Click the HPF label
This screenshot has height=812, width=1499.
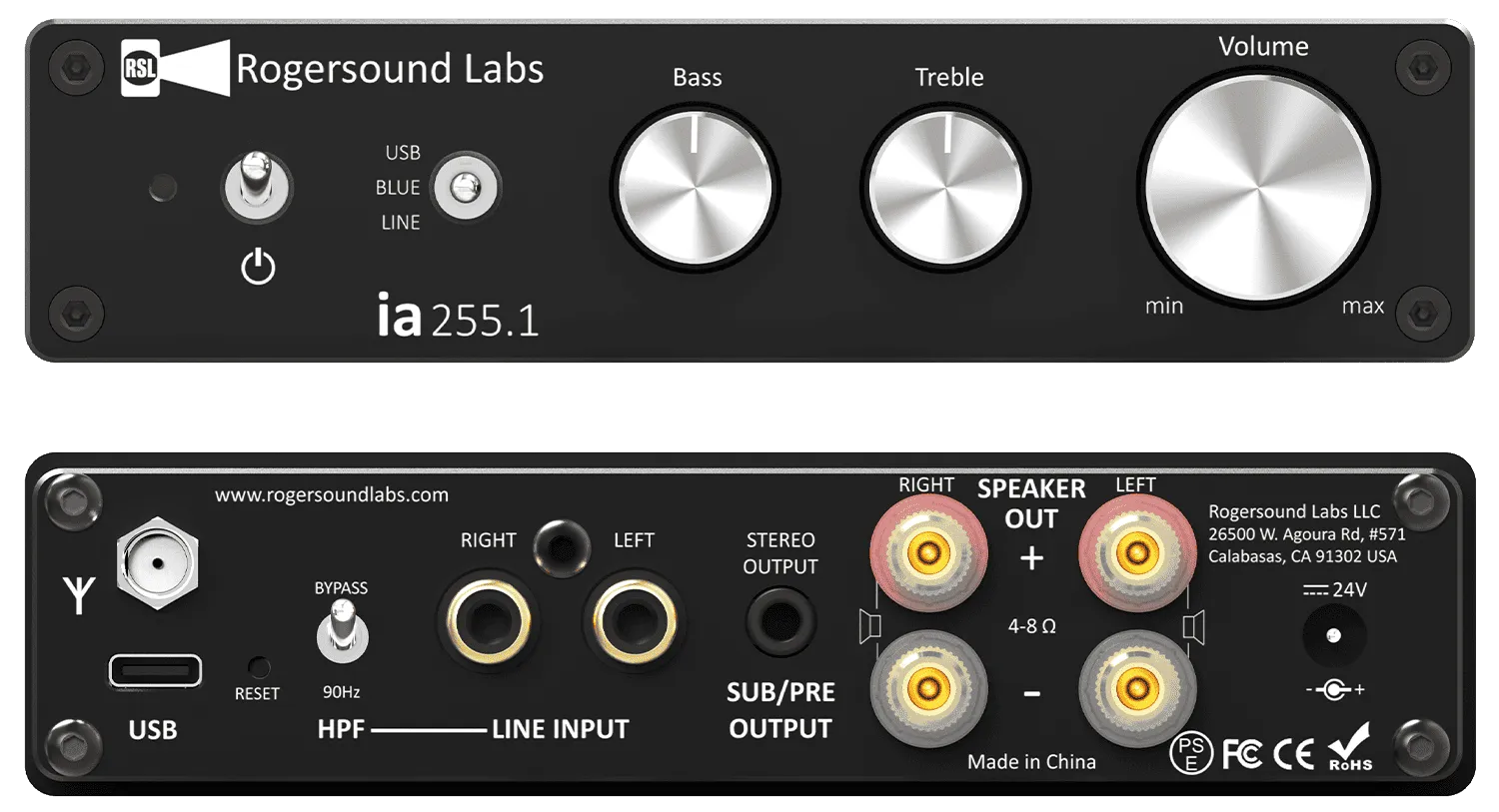pos(341,730)
